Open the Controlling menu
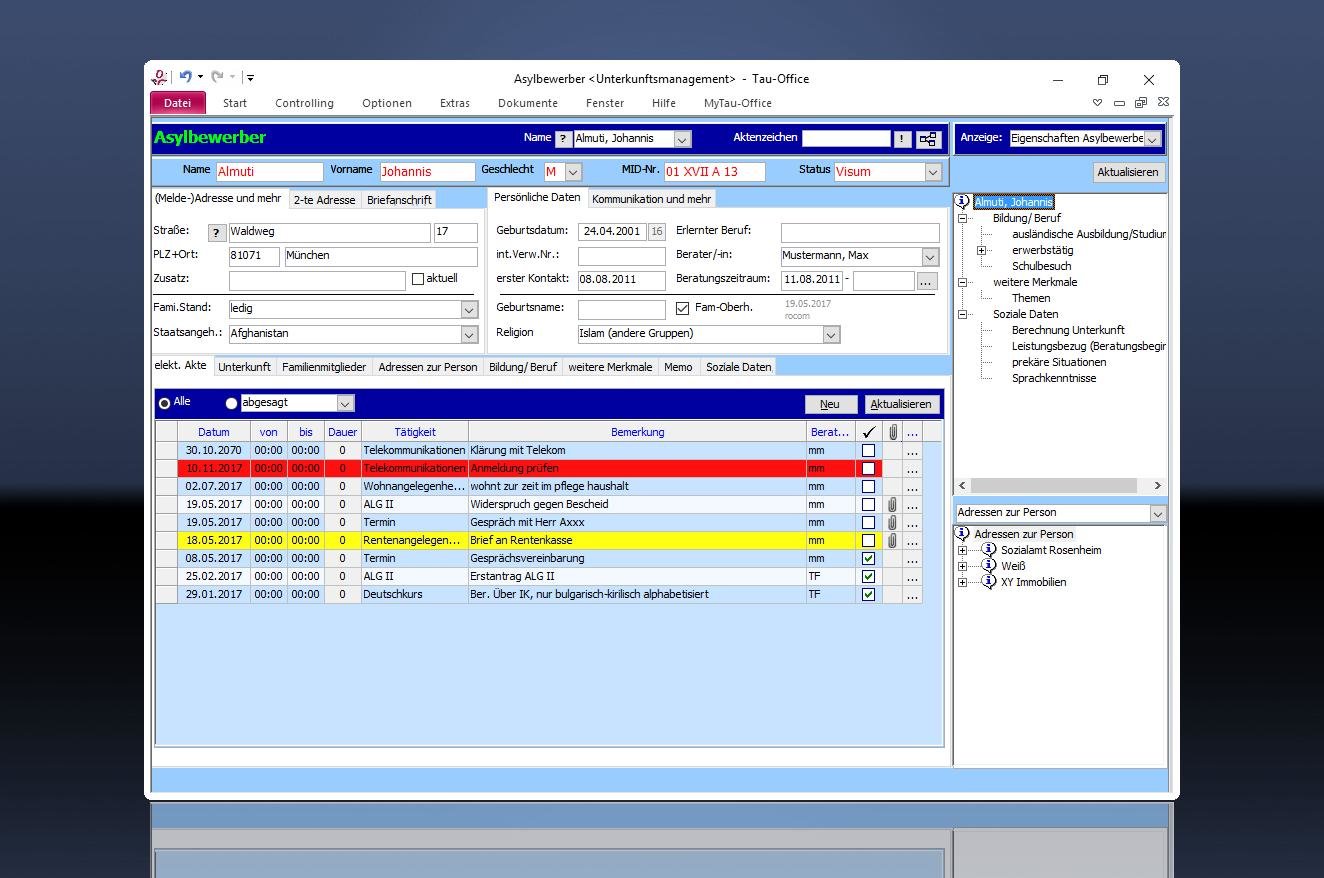The height and width of the screenshot is (878, 1324). [304, 103]
